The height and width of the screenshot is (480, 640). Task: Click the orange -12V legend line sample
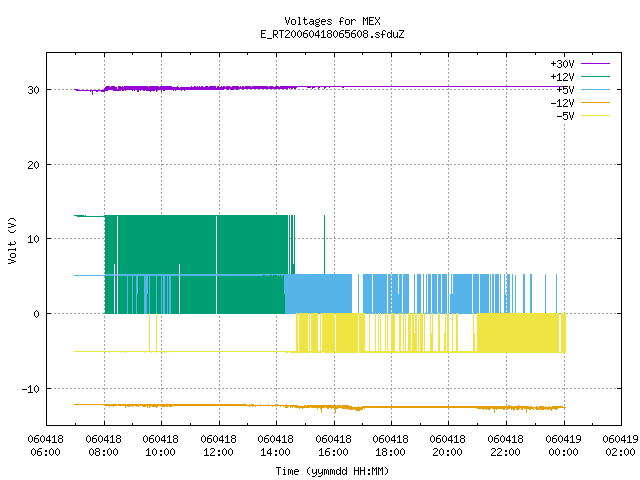(595, 102)
